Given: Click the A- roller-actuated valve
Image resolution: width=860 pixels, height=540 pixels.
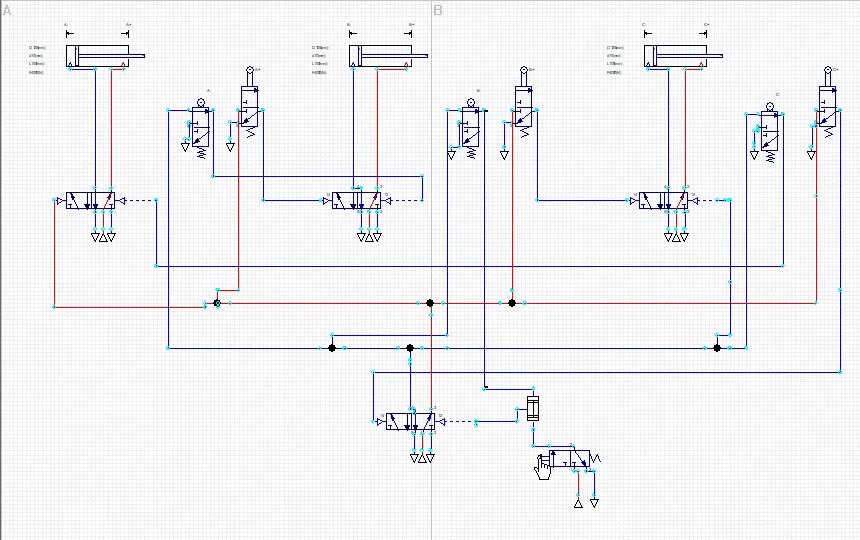Looking at the screenshot, I should pos(201,129).
